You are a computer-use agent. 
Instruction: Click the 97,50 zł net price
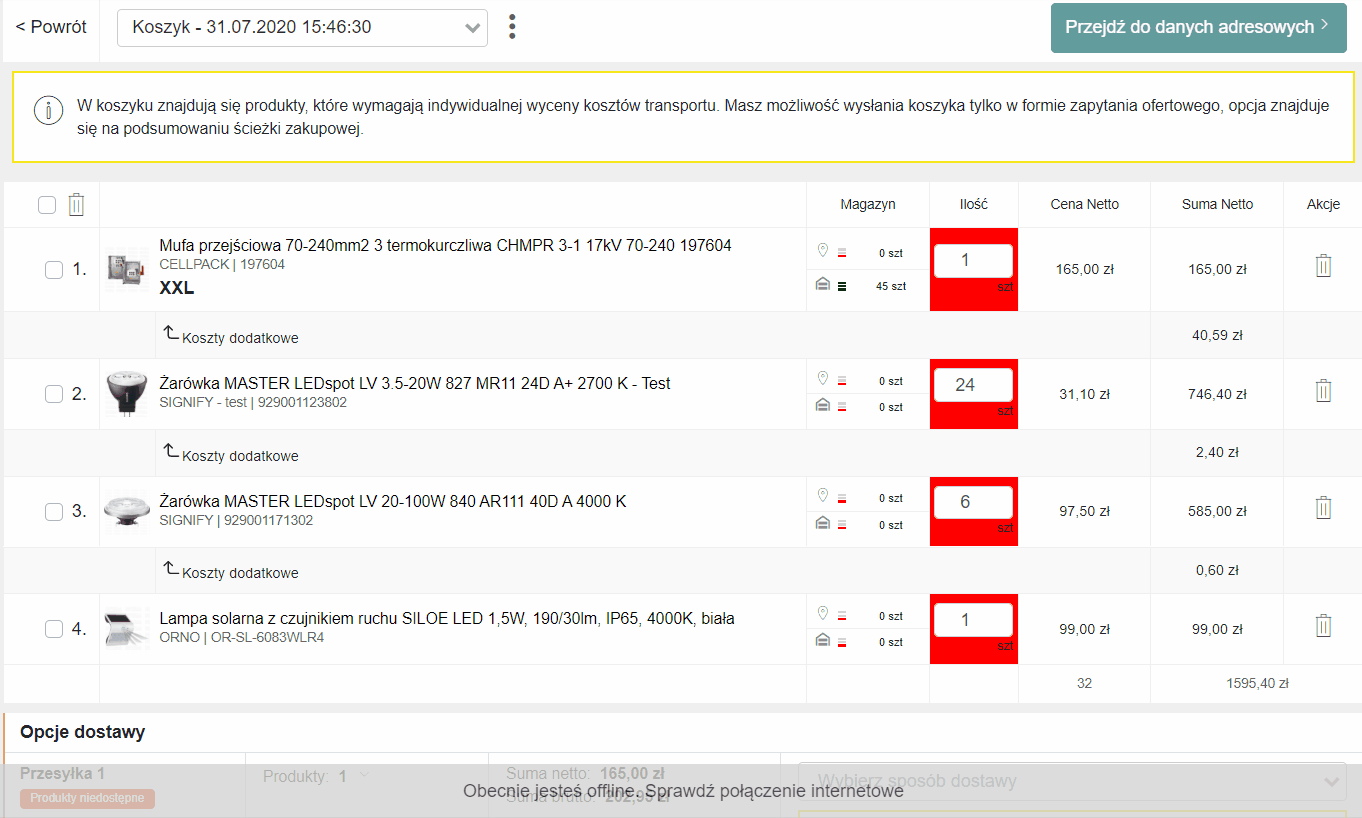(x=1085, y=511)
